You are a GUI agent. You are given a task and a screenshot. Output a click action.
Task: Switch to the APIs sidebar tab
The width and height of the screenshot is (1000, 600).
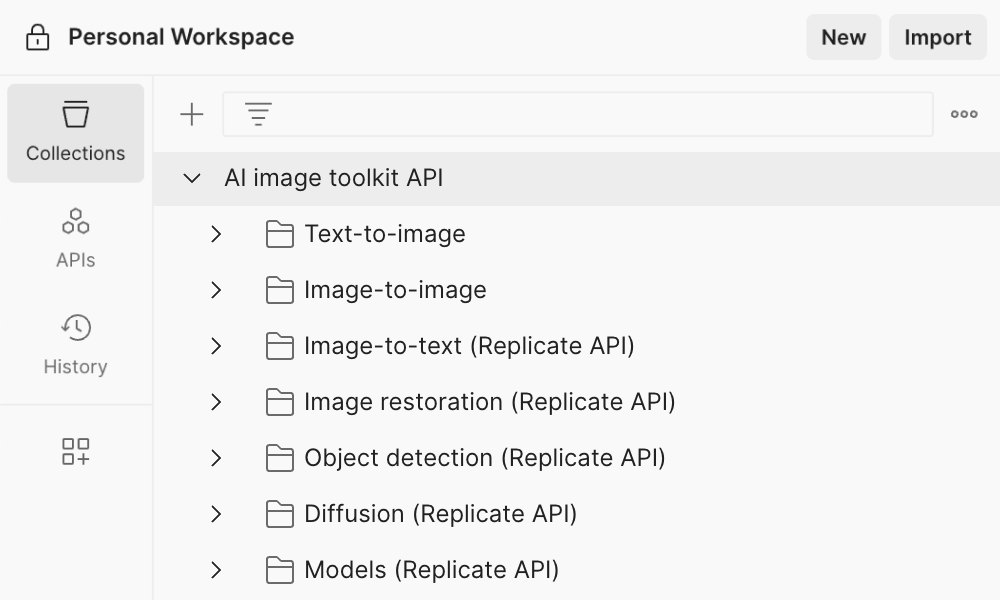76,239
